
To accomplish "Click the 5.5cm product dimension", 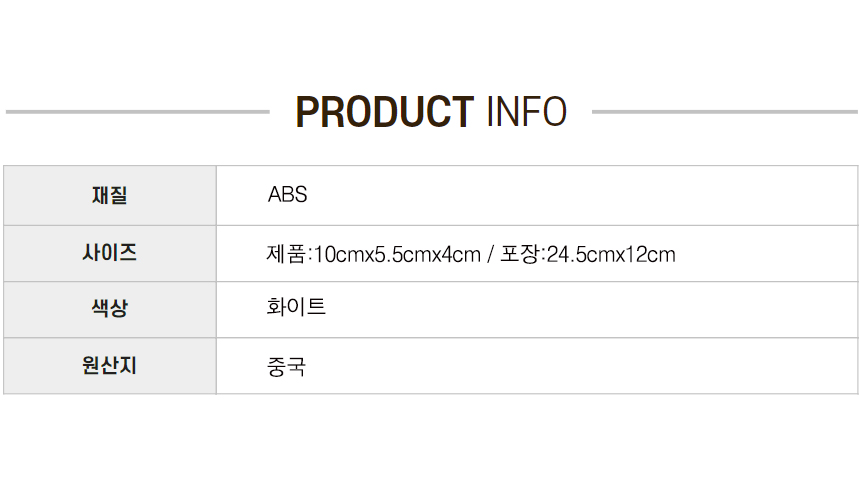I will pyautogui.click(x=399, y=254).
